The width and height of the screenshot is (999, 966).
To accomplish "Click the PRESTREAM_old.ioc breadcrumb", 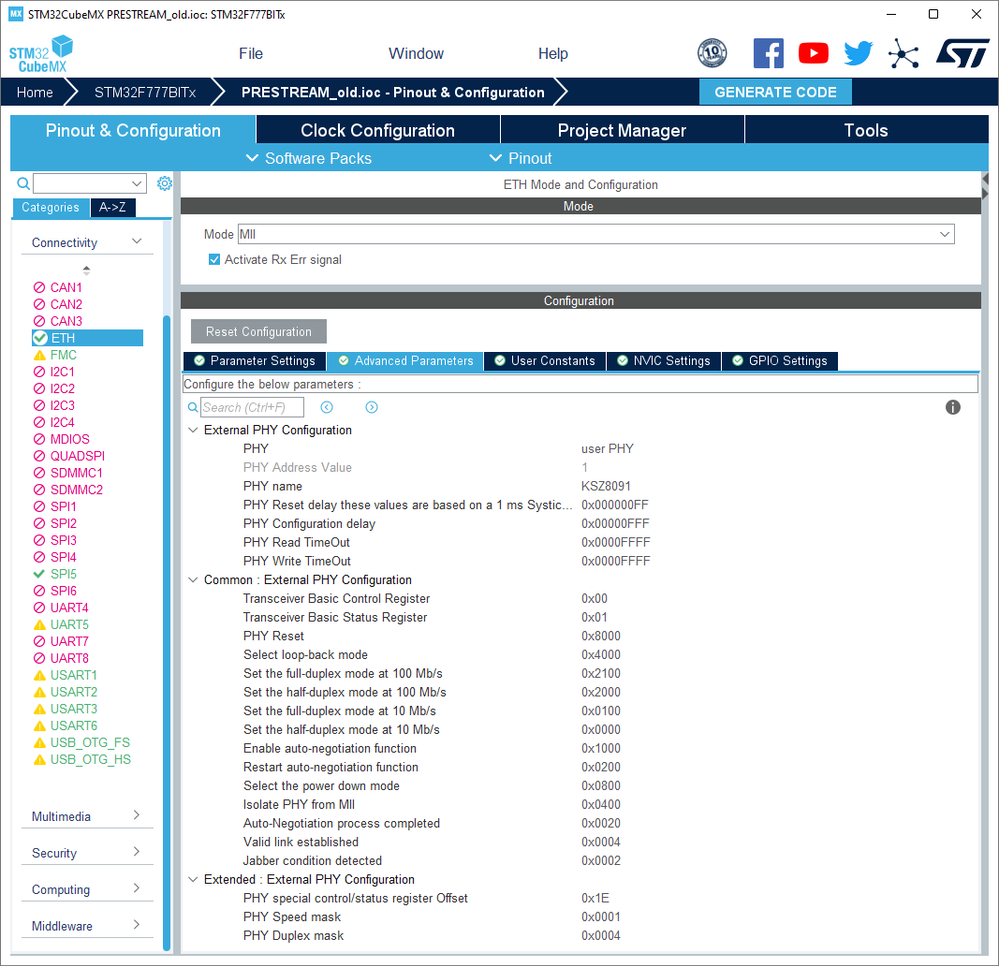I will (393, 92).
